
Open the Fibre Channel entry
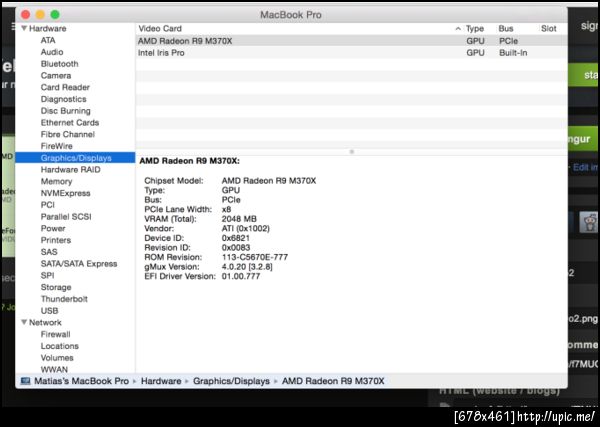tap(67, 134)
